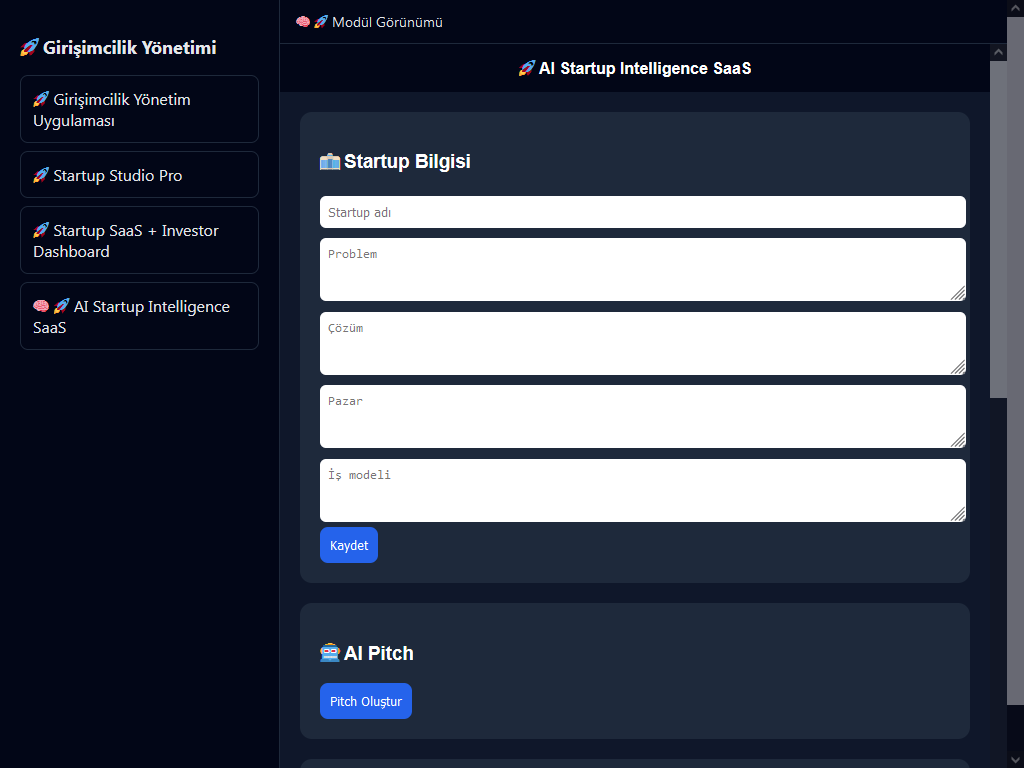Focus the Startup adı input field

click(642, 212)
